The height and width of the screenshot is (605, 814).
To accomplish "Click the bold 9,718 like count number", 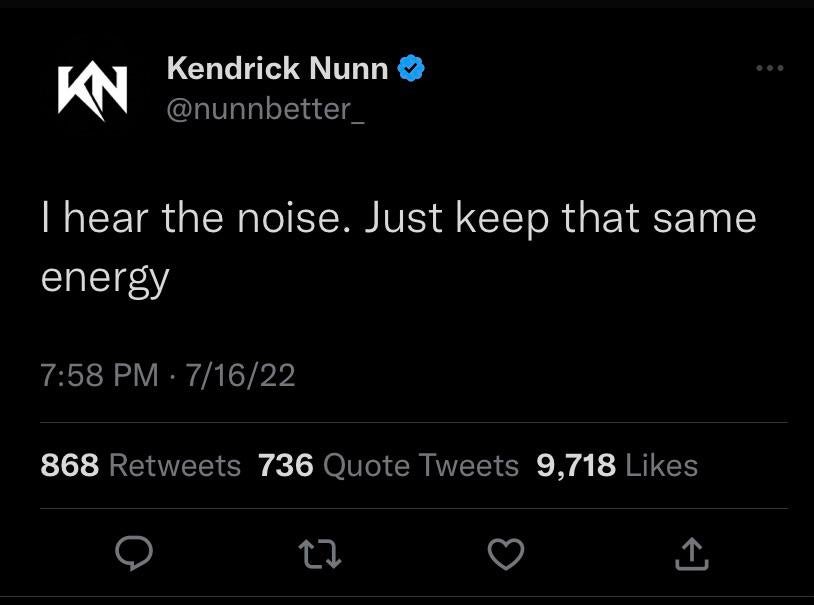I will point(576,465).
